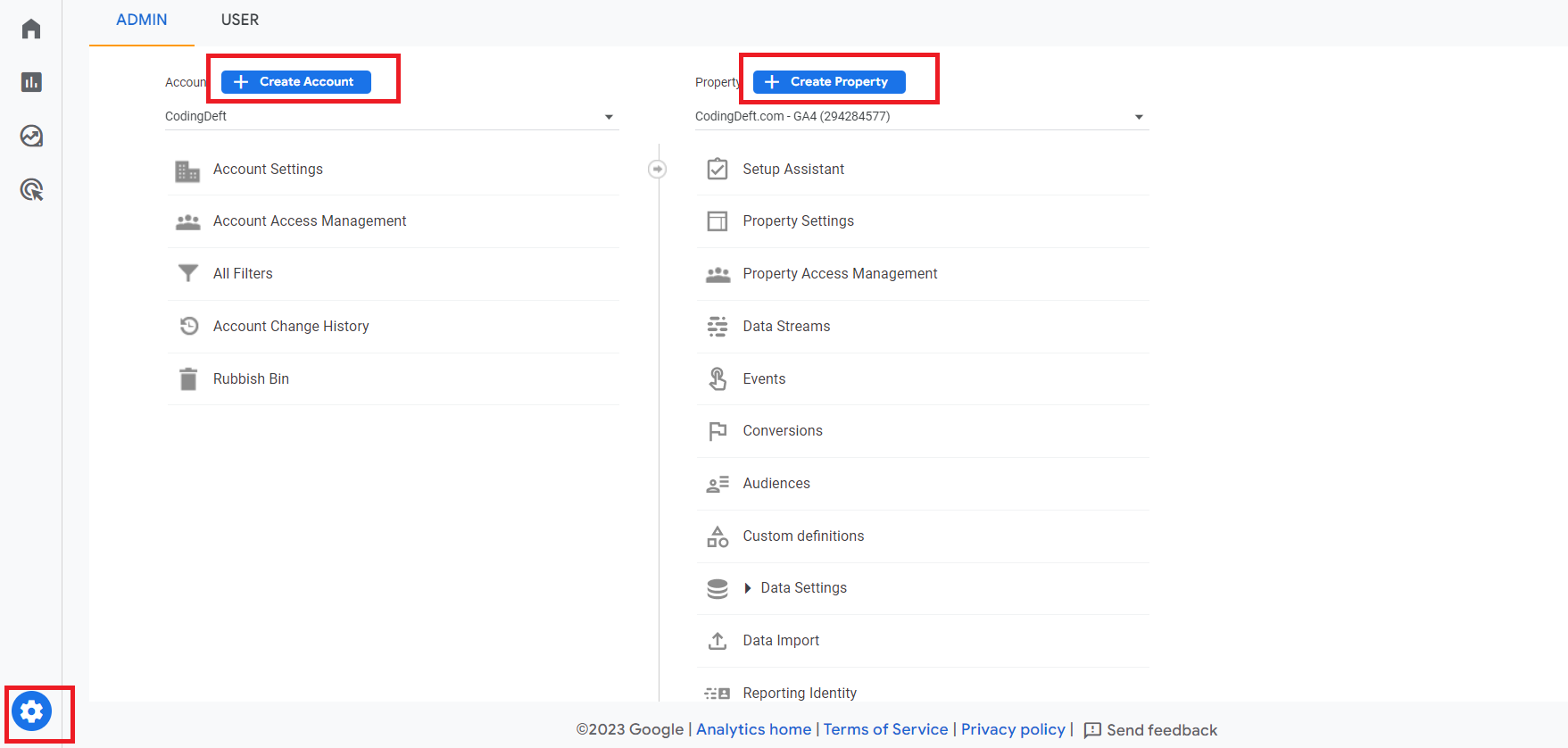The height and width of the screenshot is (748, 1568).
Task: Switch to the ADMIN tab
Action: tap(142, 20)
